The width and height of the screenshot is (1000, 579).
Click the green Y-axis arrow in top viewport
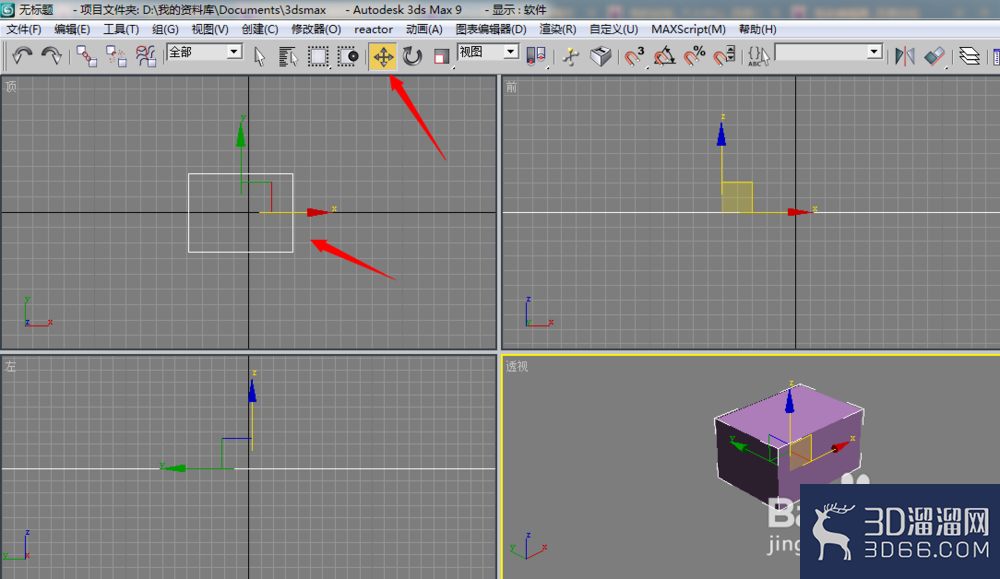pyautogui.click(x=240, y=135)
